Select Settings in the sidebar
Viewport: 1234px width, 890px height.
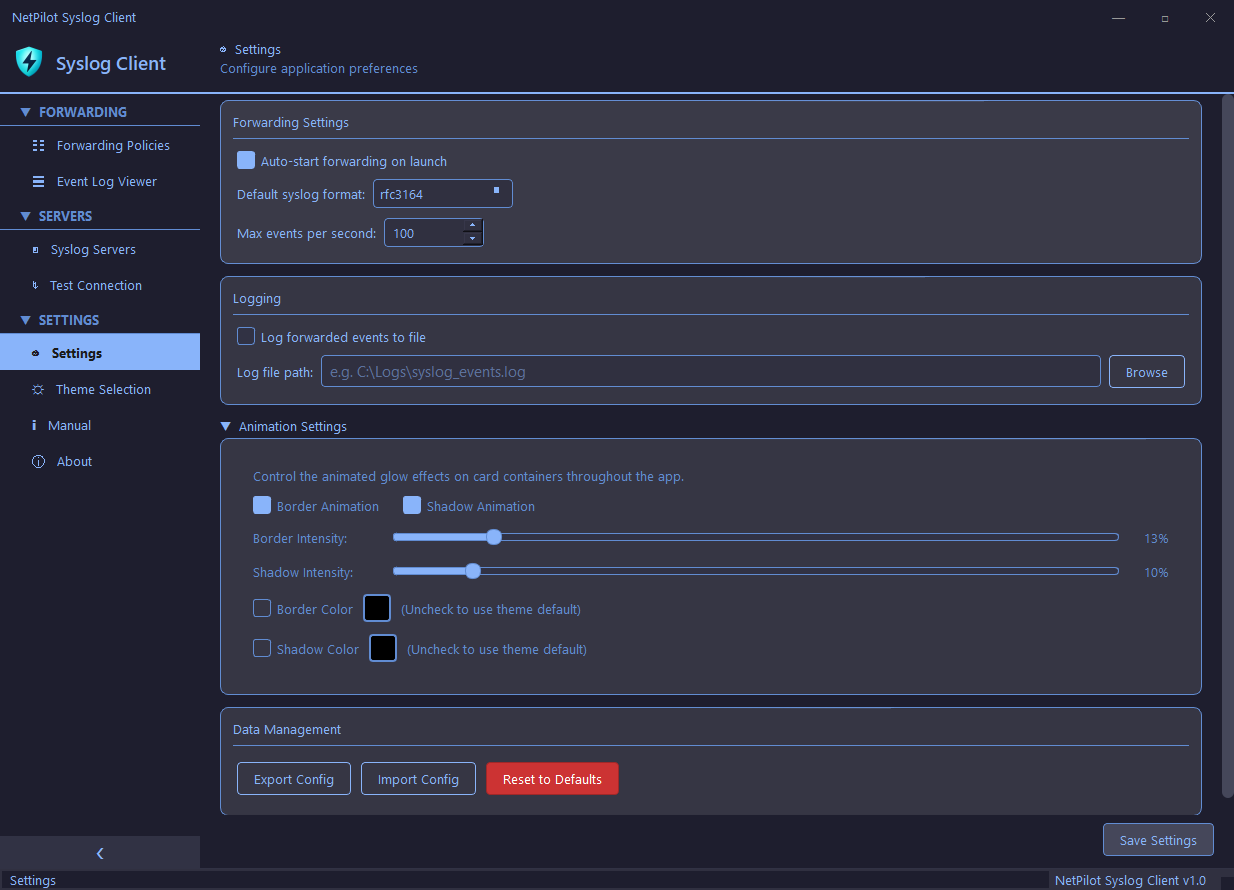click(76, 352)
